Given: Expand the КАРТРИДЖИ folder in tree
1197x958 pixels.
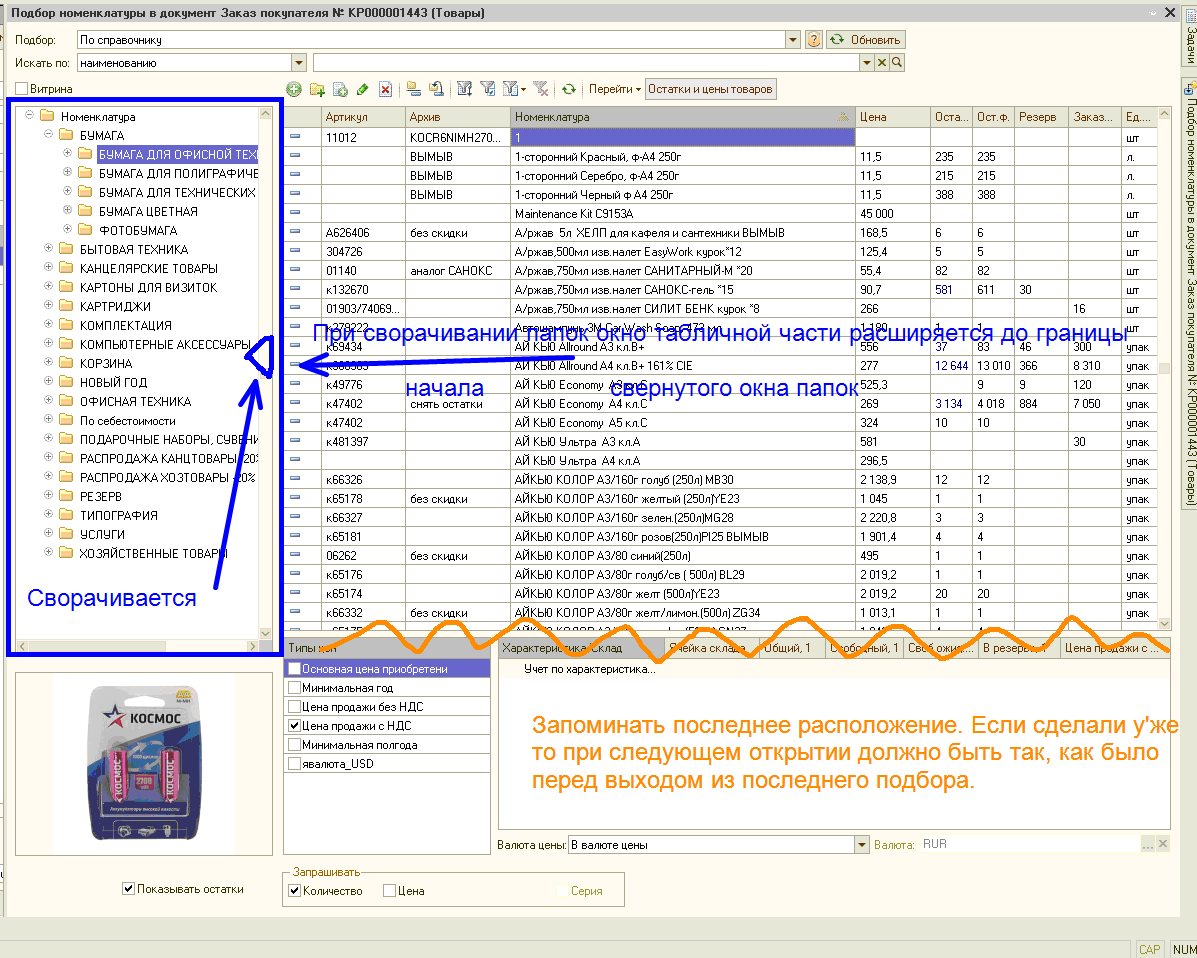Looking at the screenshot, I should (48, 306).
